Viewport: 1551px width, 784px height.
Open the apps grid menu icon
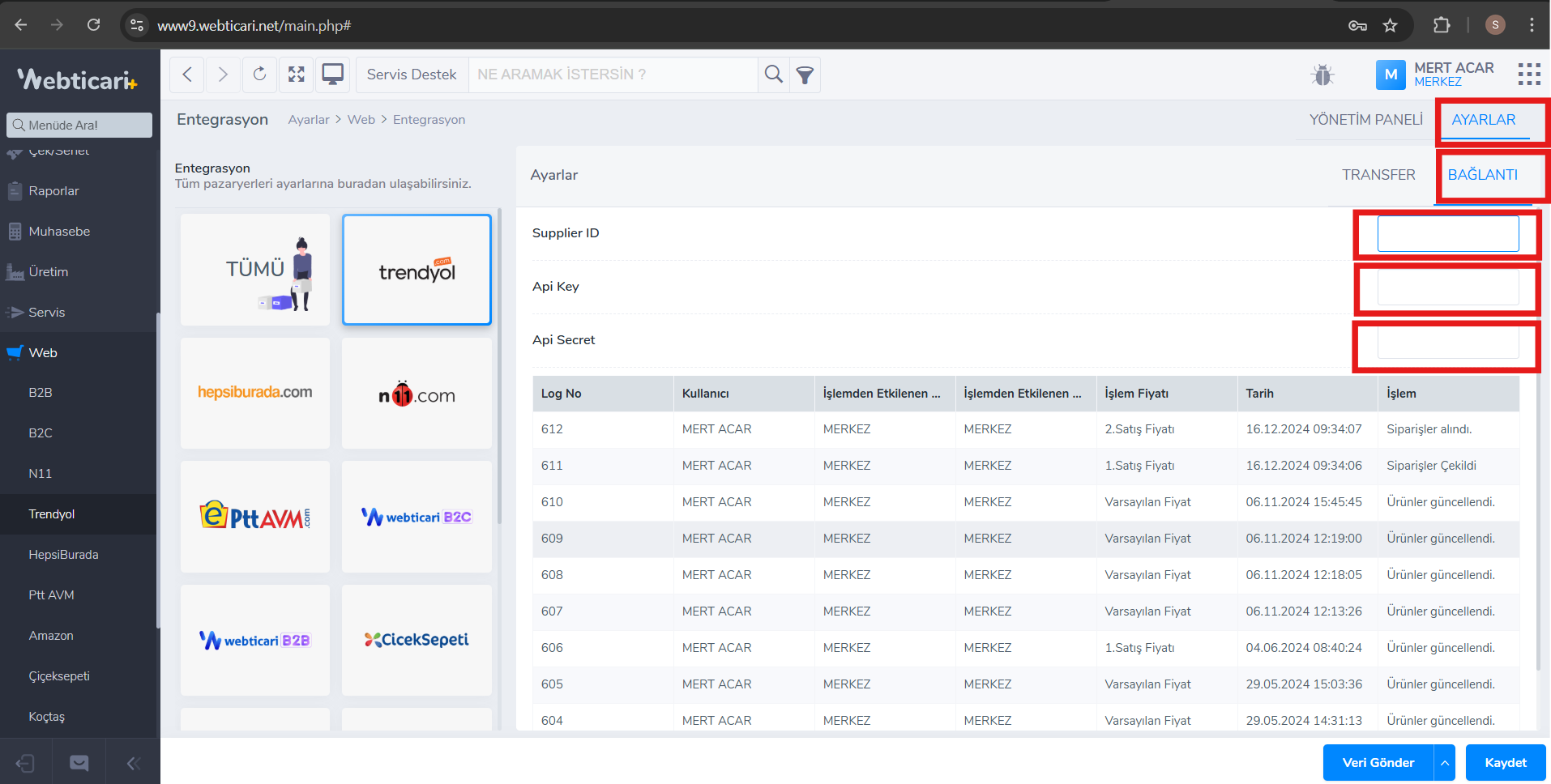click(x=1529, y=75)
